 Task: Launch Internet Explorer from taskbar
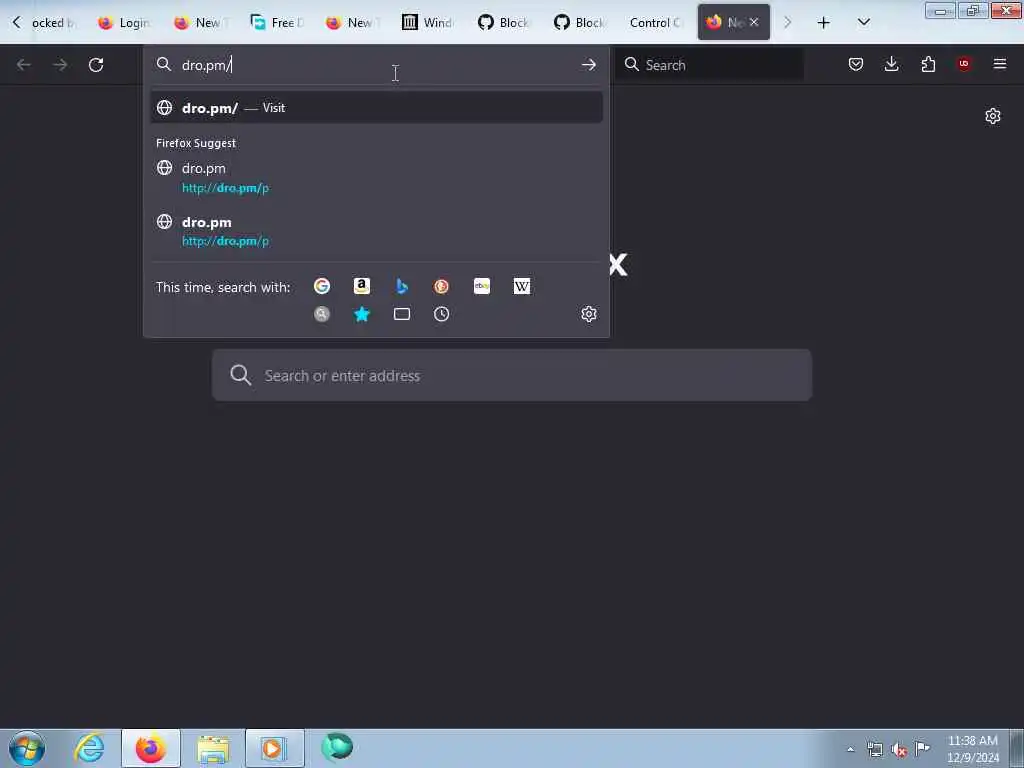(89, 748)
